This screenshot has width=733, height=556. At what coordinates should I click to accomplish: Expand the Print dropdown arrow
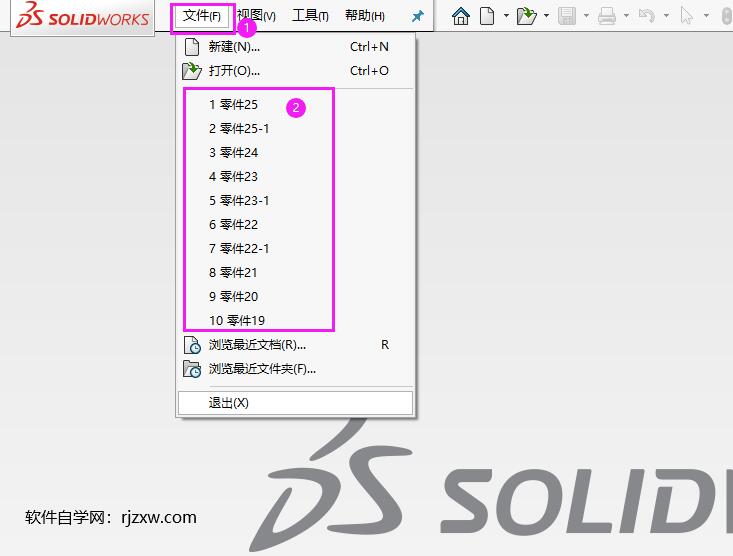[x=626, y=16]
